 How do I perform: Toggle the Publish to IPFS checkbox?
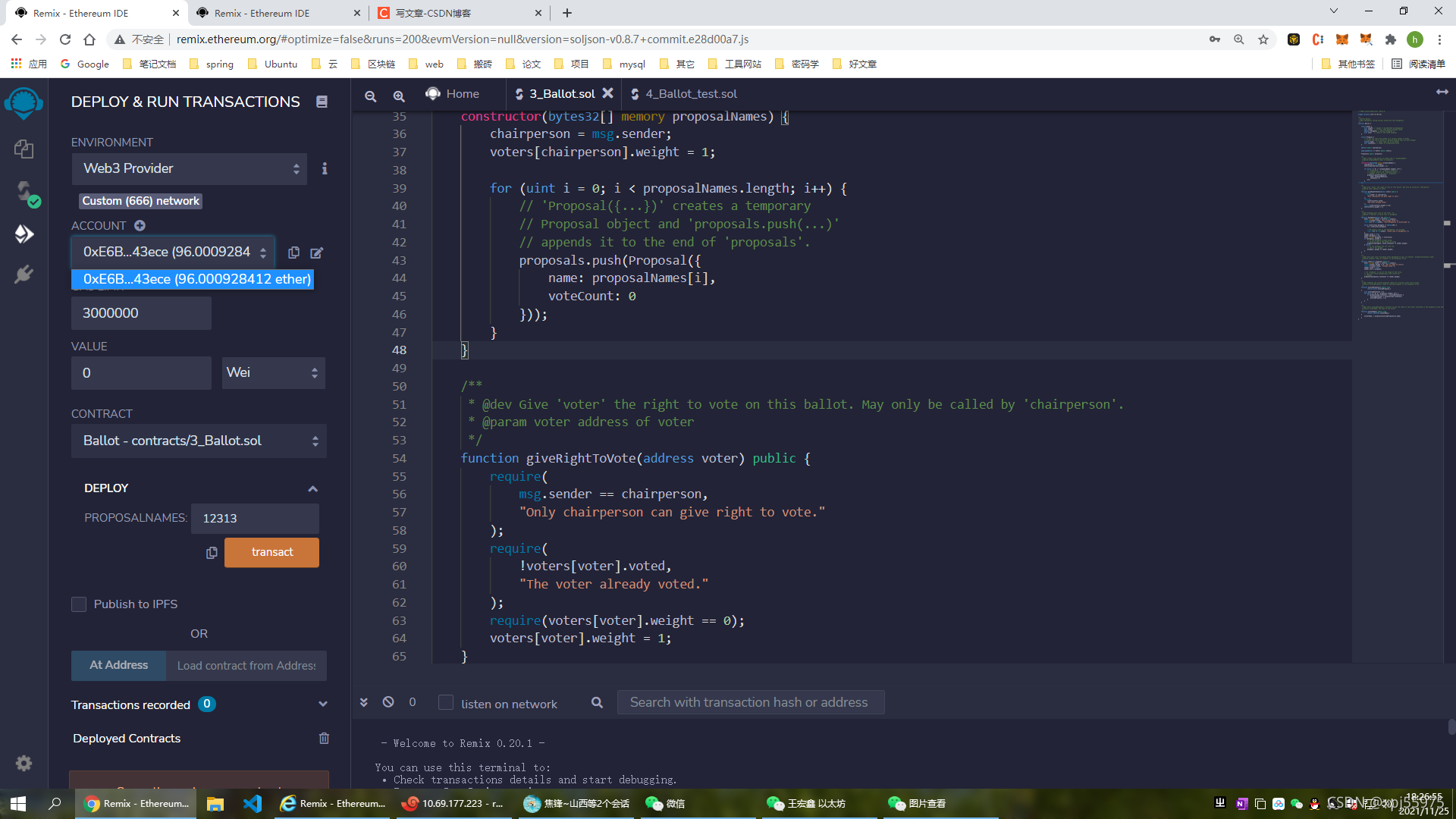coord(79,603)
